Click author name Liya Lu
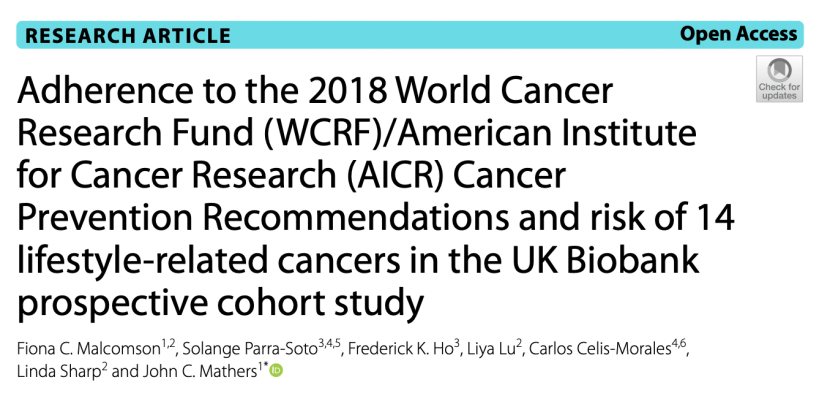The height and width of the screenshot is (396, 830). (x=491, y=350)
